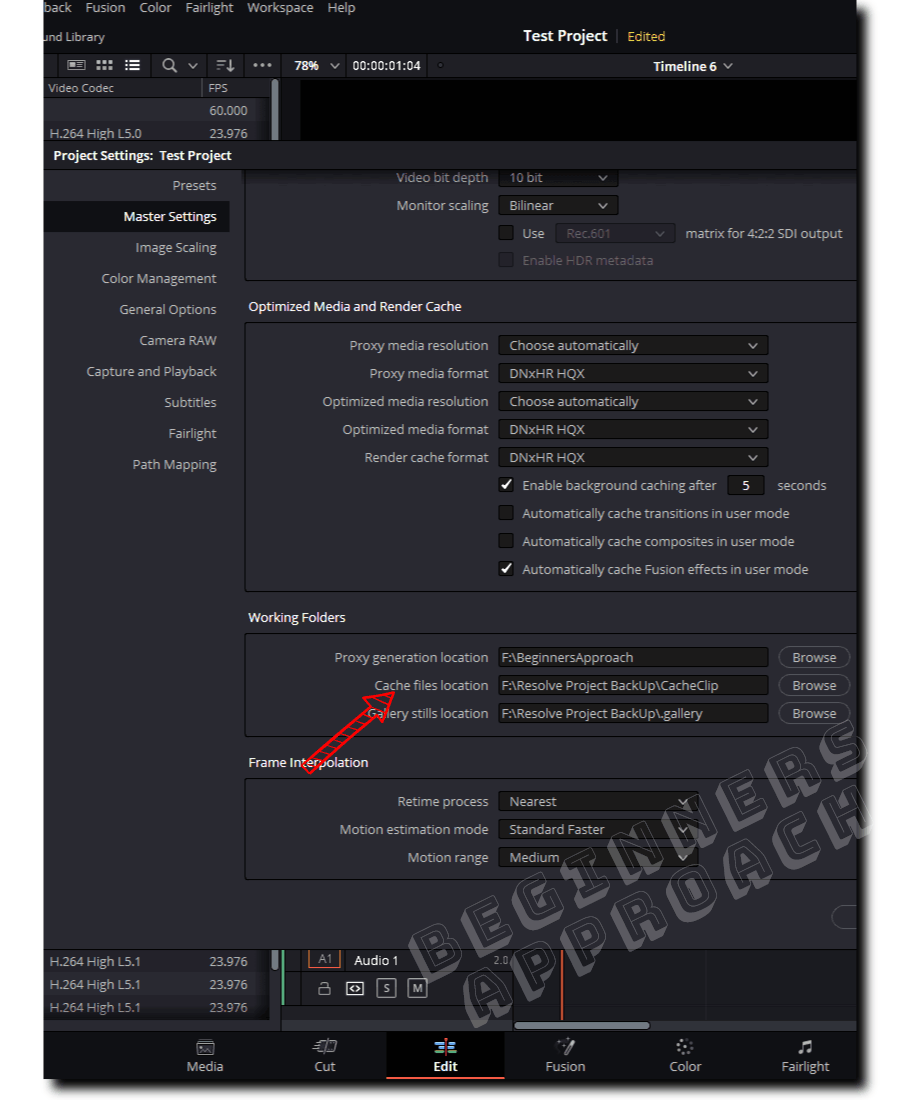Open the Fusion page

pos(565,1056)
